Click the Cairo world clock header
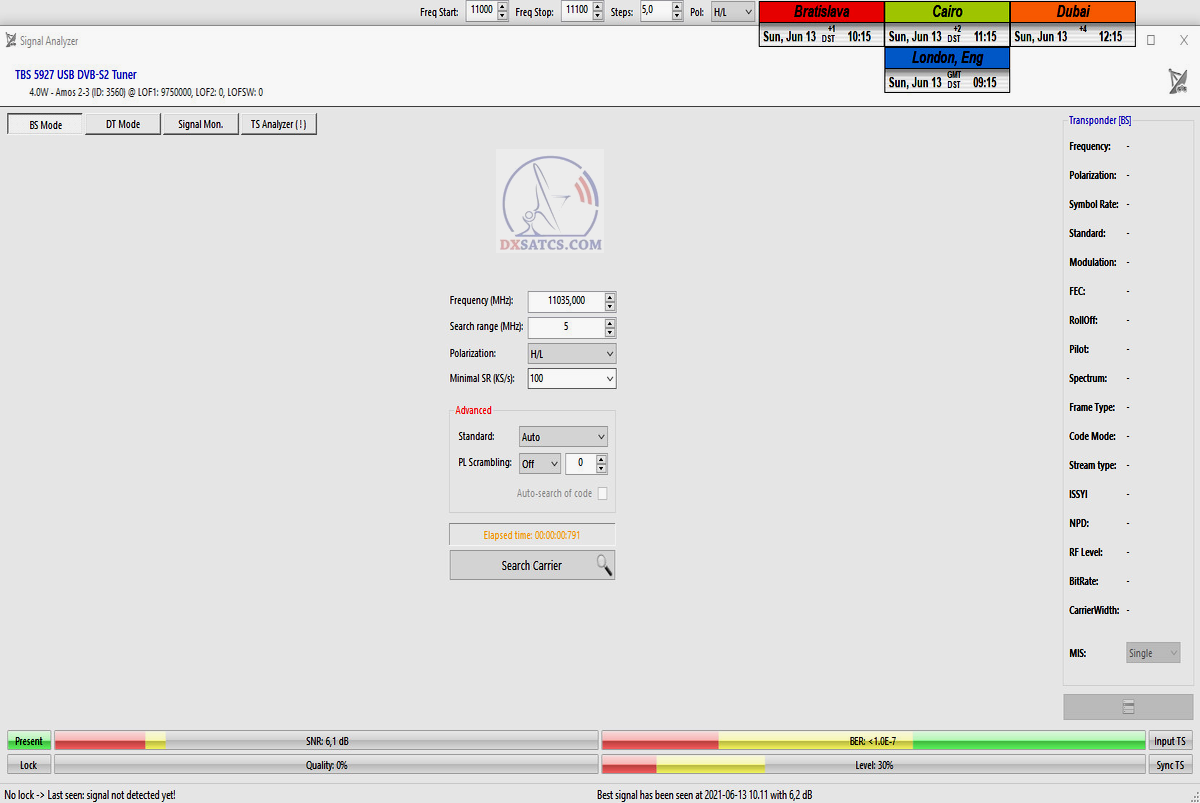Screen dimensions: 1200x803 tap(947, 12)
